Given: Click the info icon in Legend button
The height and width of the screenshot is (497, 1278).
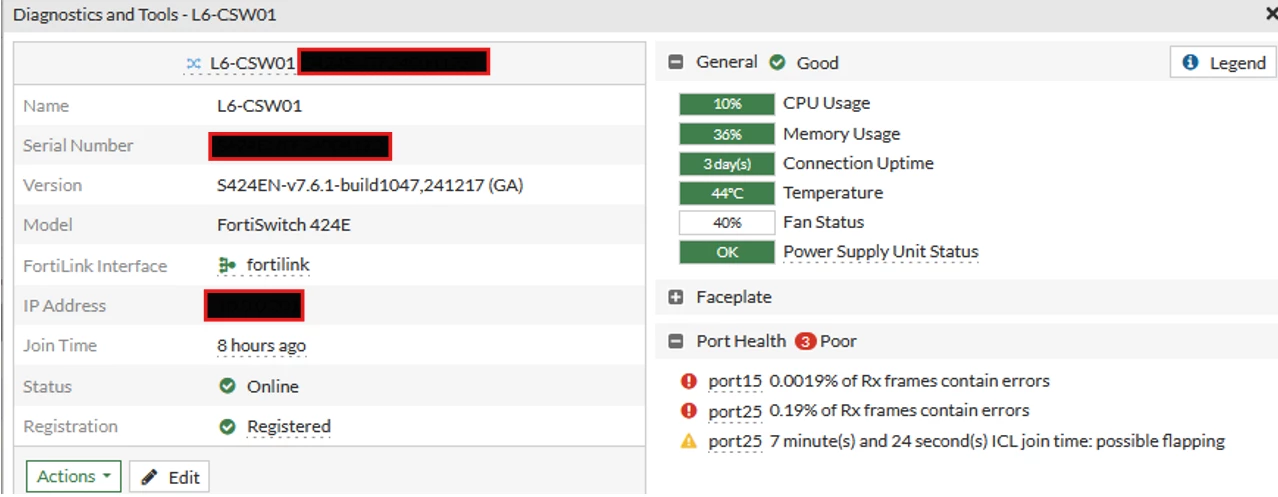Looking at the screenshot, I should point(1190,62).
